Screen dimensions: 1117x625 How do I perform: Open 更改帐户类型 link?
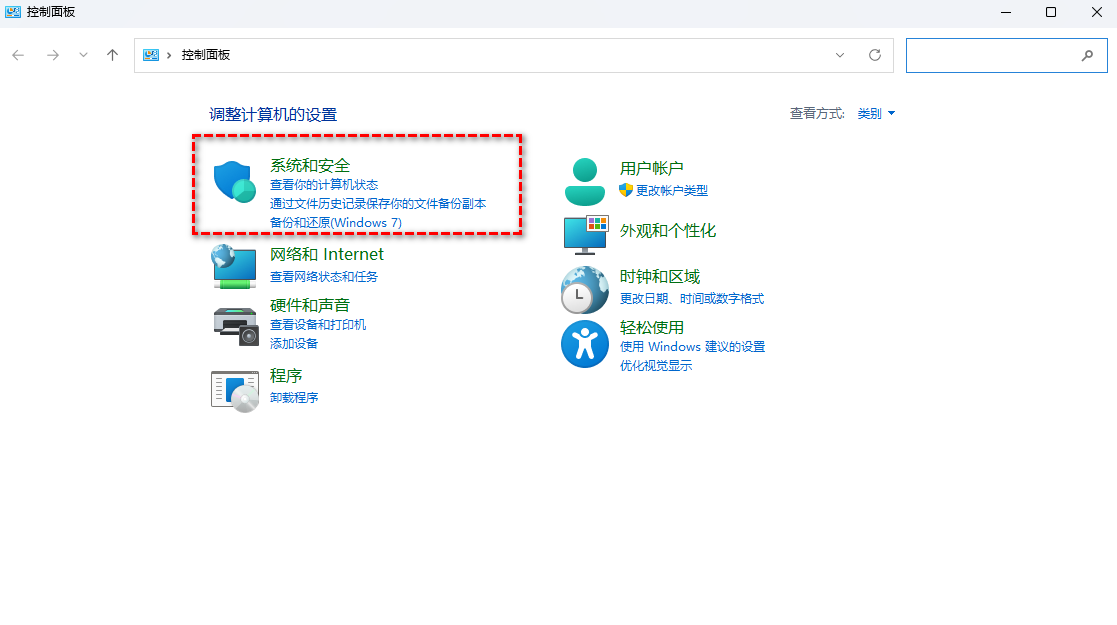(x=671, y=190)
